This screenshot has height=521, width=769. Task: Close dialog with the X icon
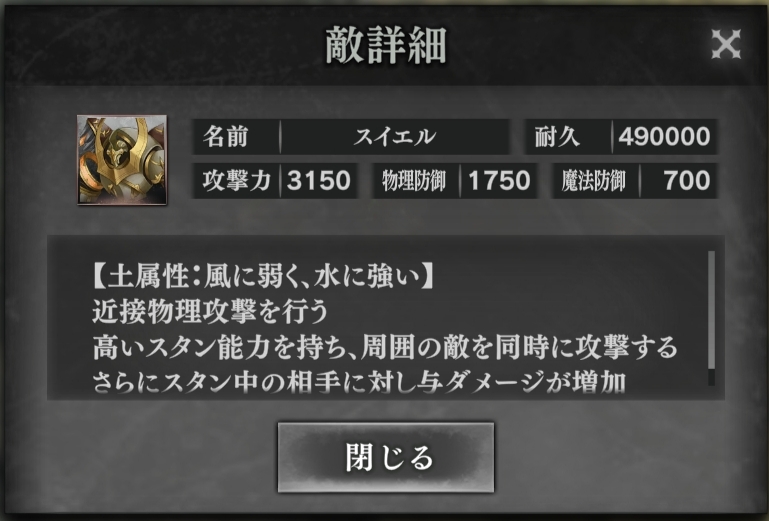[726, 44]
